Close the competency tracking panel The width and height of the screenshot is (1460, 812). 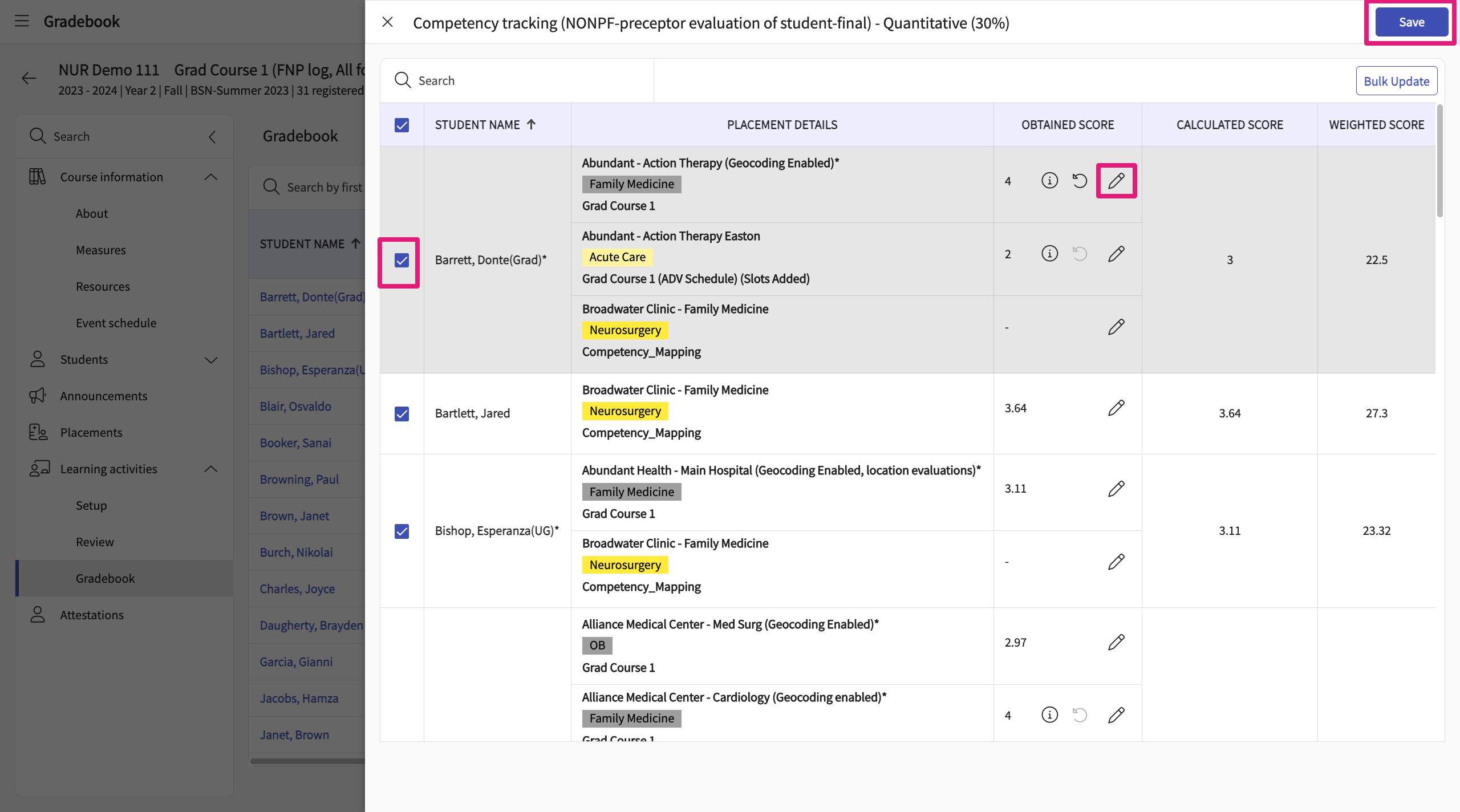pyautogui.click(x=388, y=22)
